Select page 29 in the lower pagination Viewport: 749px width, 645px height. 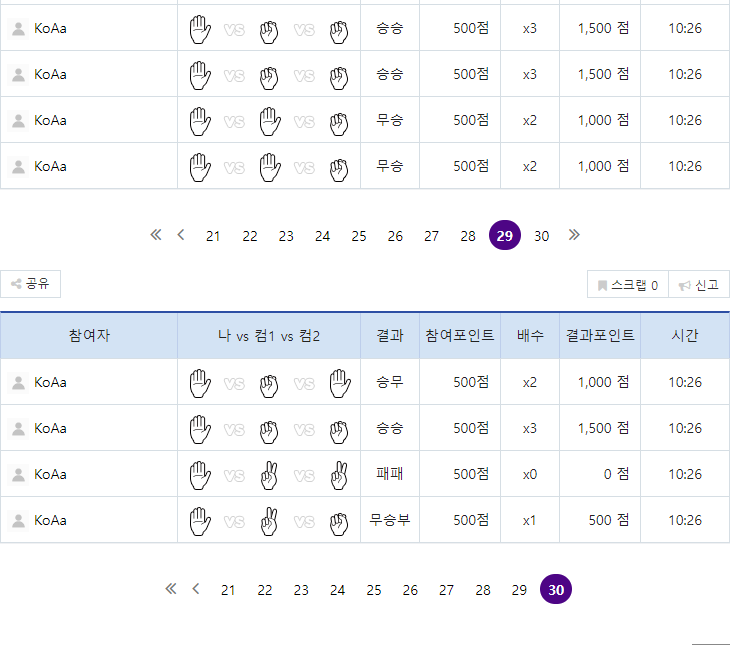519,590
